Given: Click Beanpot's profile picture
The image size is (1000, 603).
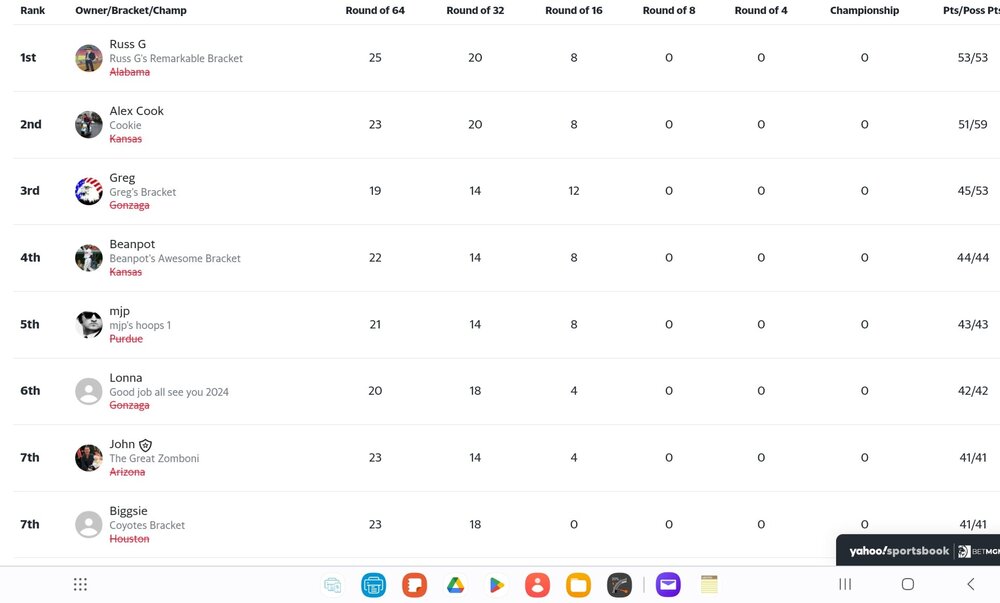Looking at the screenshot, I should pos(89,258).
